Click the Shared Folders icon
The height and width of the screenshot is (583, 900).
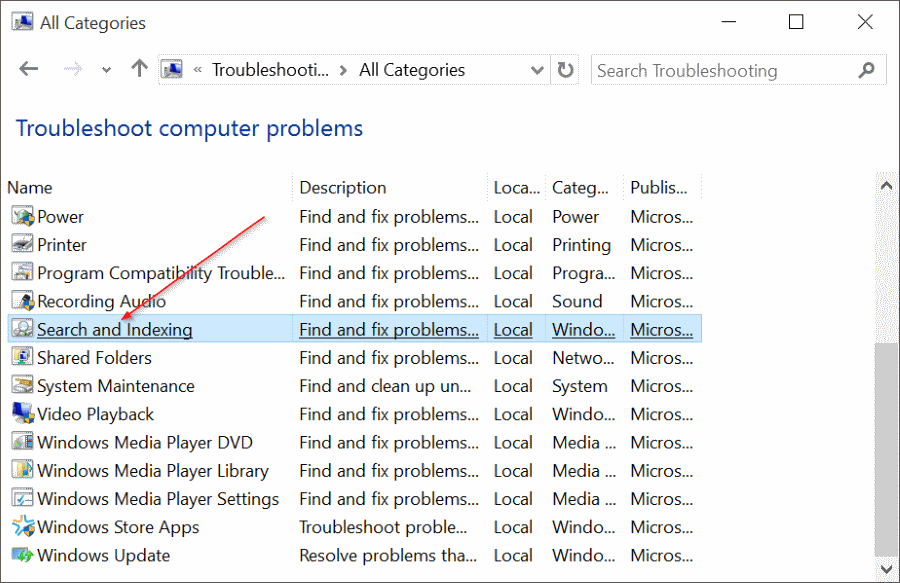point(23,357)
